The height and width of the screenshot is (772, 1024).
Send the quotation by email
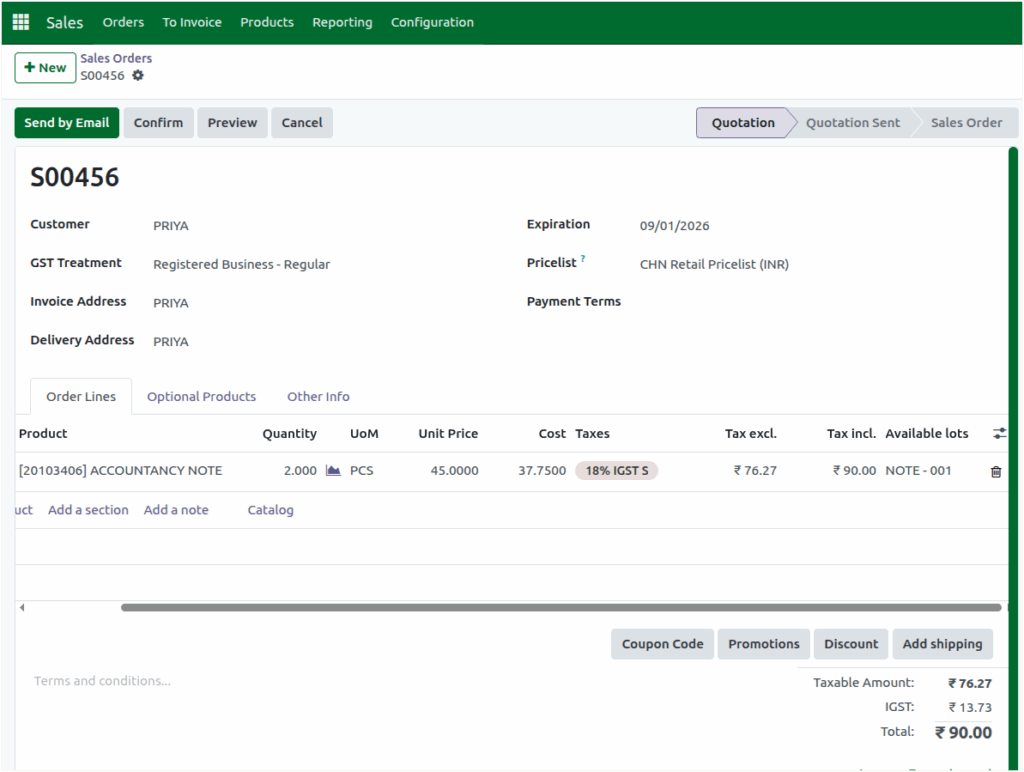66,122
